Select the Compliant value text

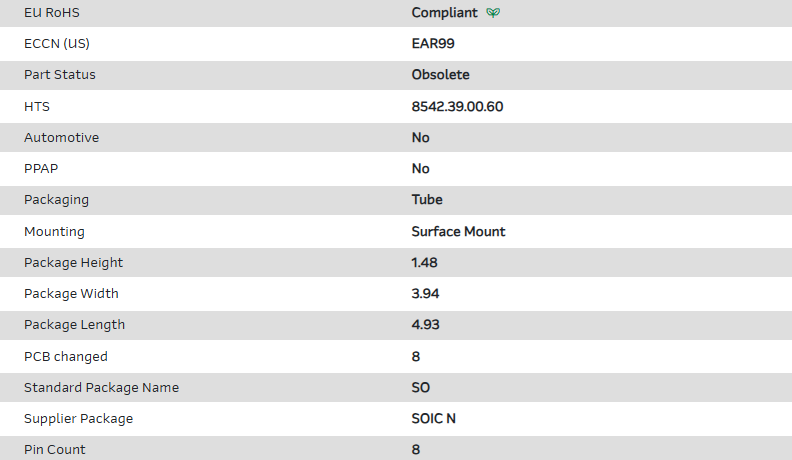pyautogui.click(x=445, y=13)
